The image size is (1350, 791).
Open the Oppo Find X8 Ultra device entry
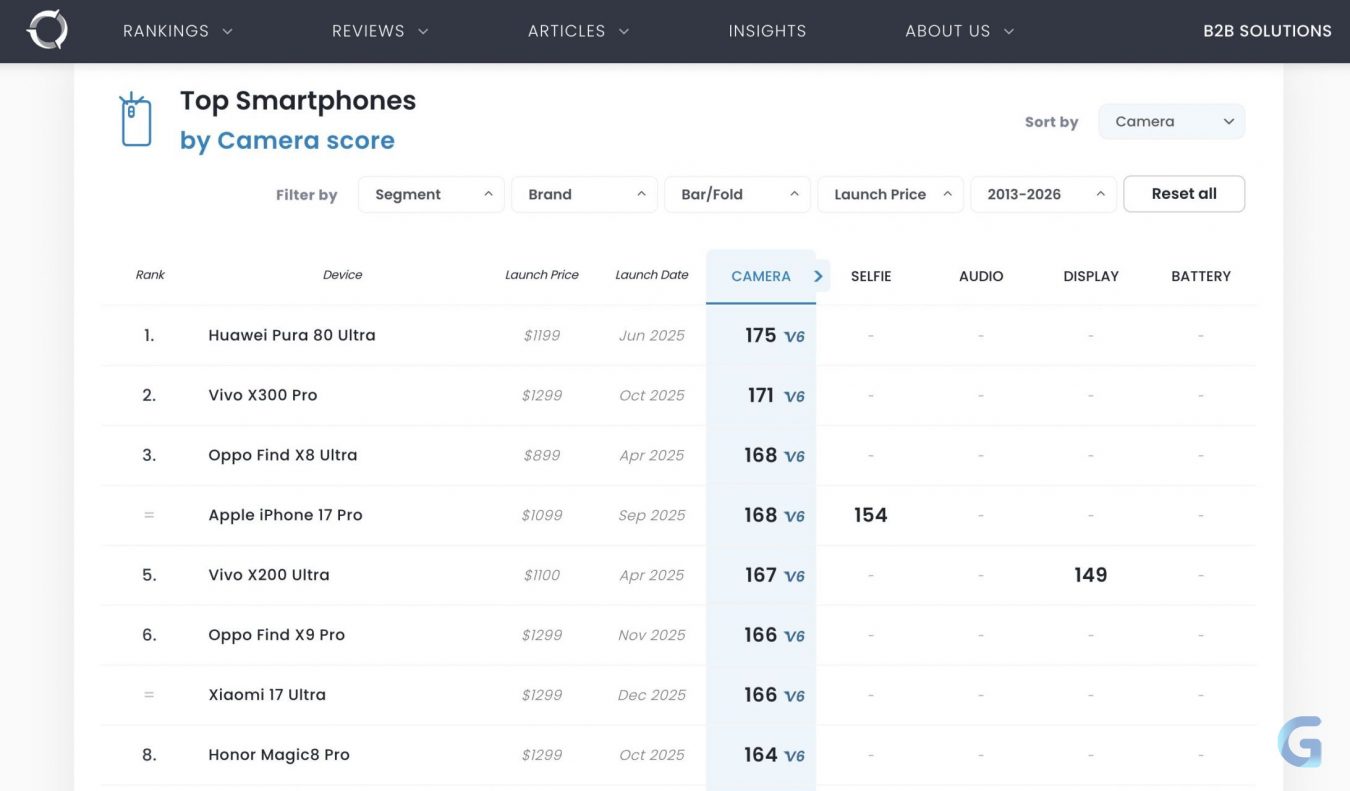(x=282, y=455)
